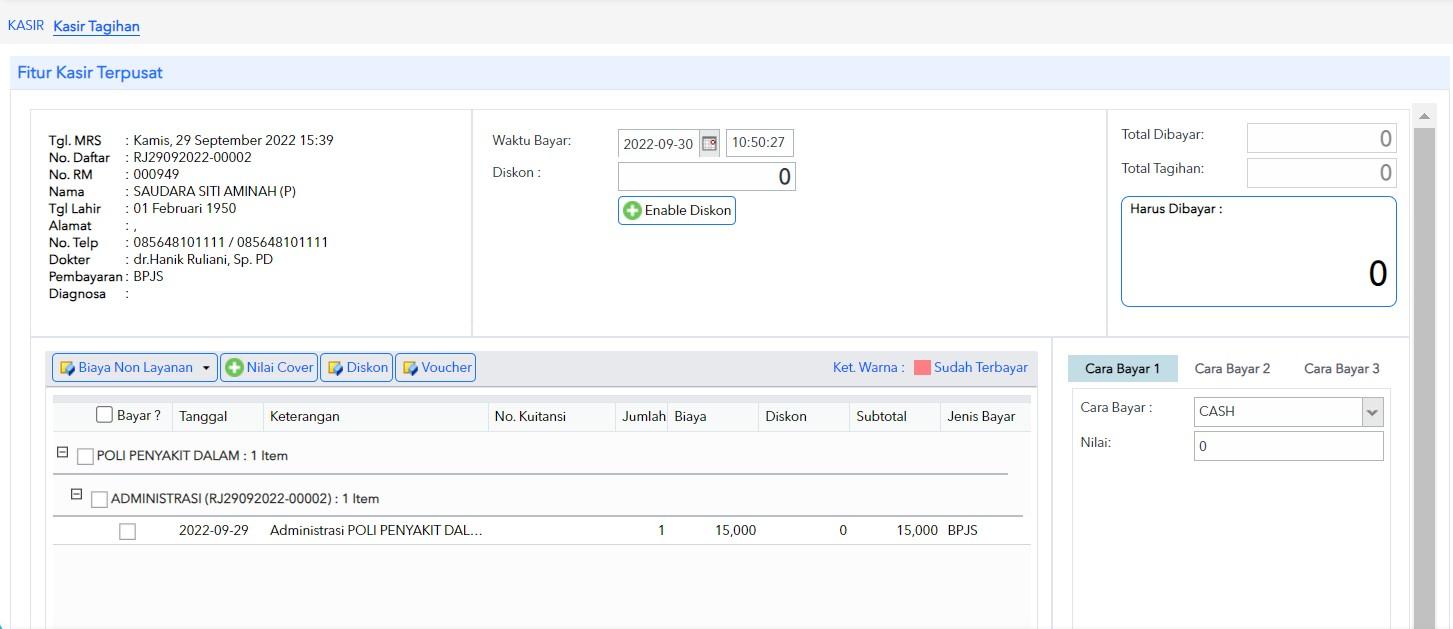Tick the checkbox of the 2022-09-29 row
The image size is (1453, 629).
[127, 531]
